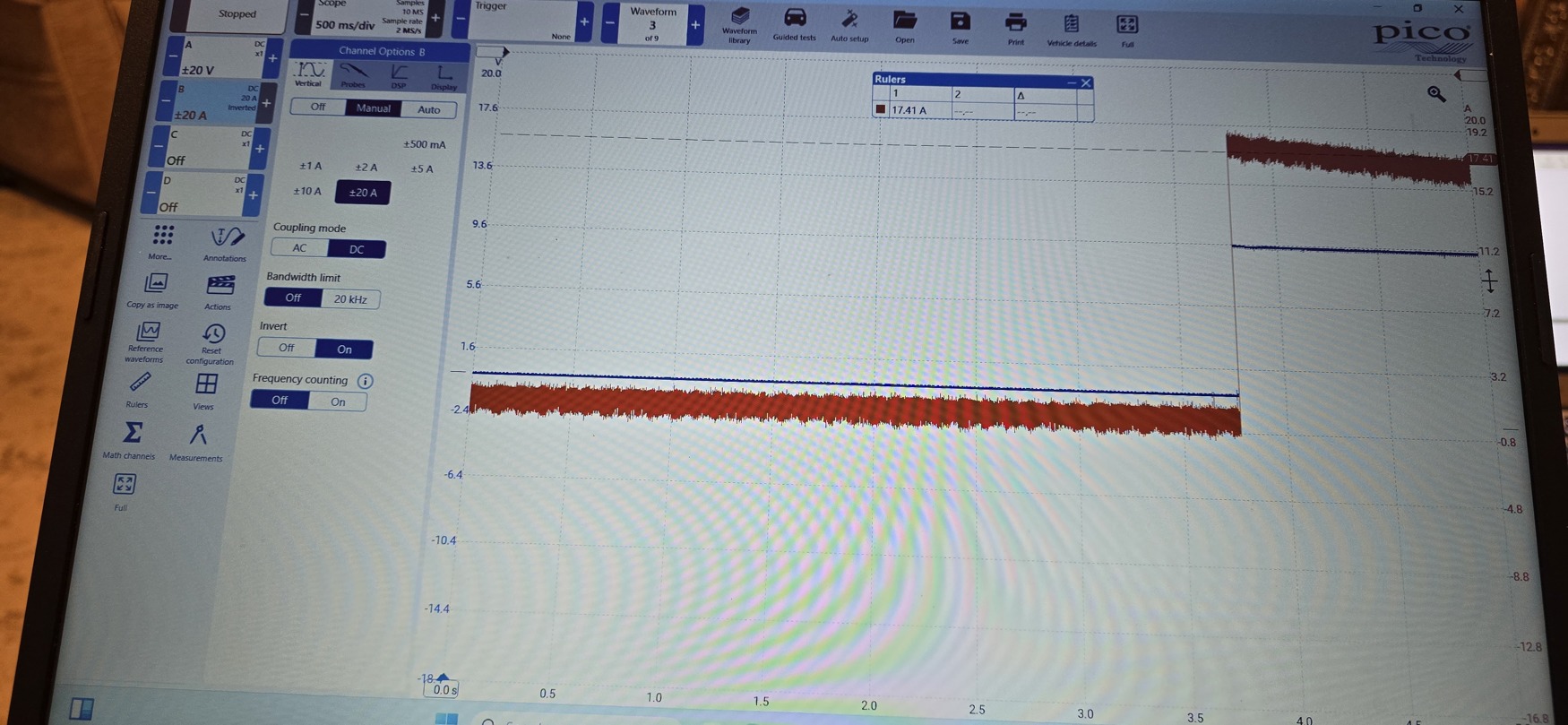Select the ±500 mA range
Screen dimensions: 1568x725
(424, 143)
